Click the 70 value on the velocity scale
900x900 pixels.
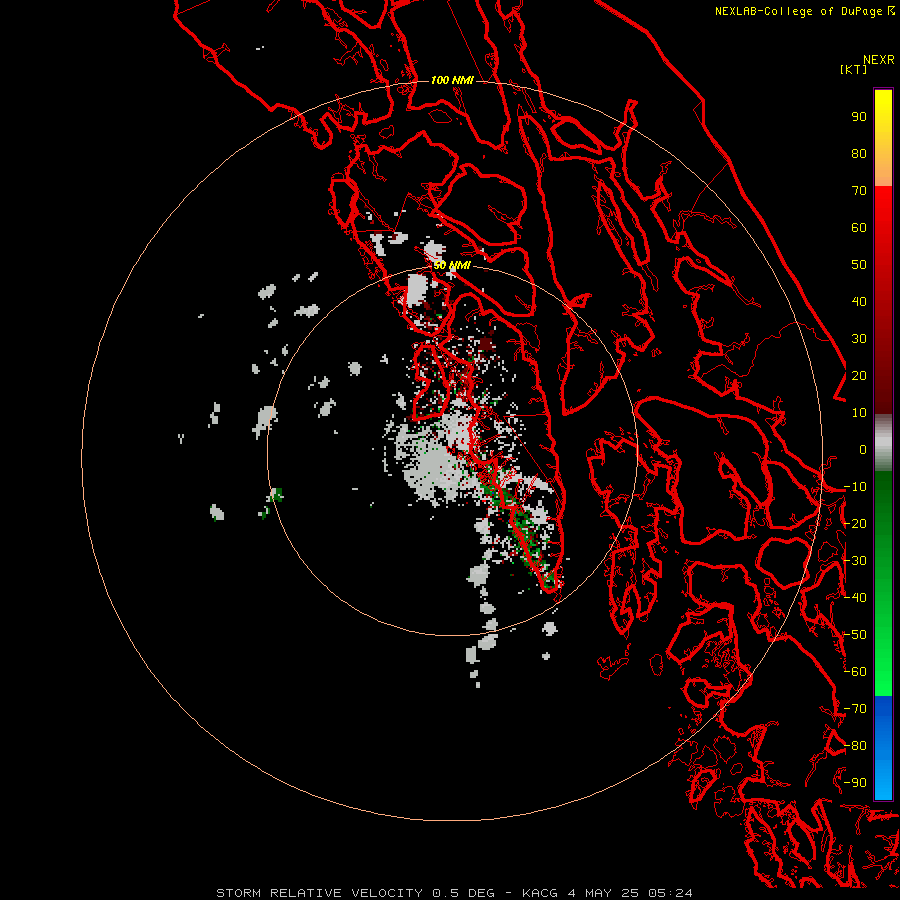tap(859, 191)
